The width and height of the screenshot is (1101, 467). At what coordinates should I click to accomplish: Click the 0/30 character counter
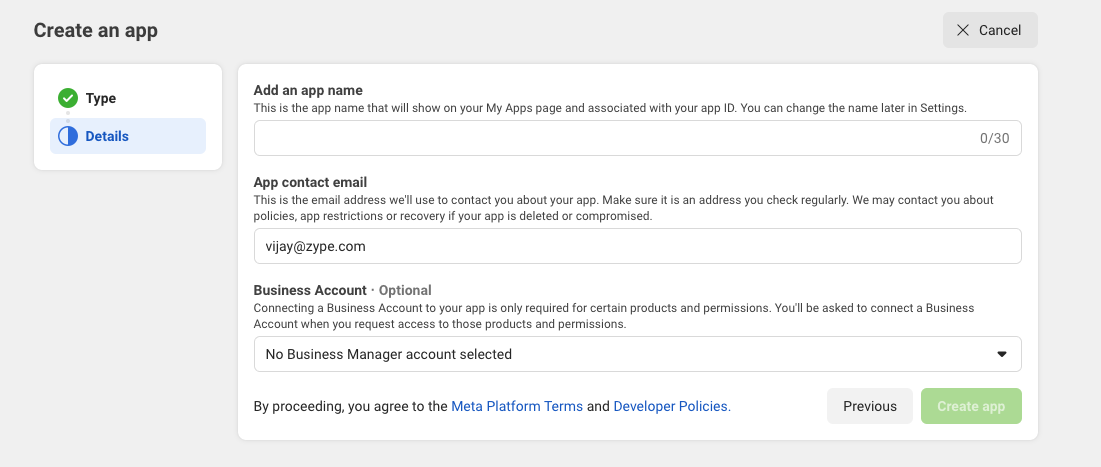pyautogui.click(x=994, y=138)
